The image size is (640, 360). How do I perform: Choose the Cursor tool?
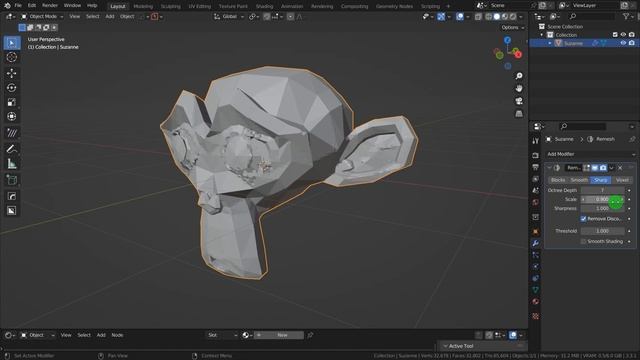point(12,57)
